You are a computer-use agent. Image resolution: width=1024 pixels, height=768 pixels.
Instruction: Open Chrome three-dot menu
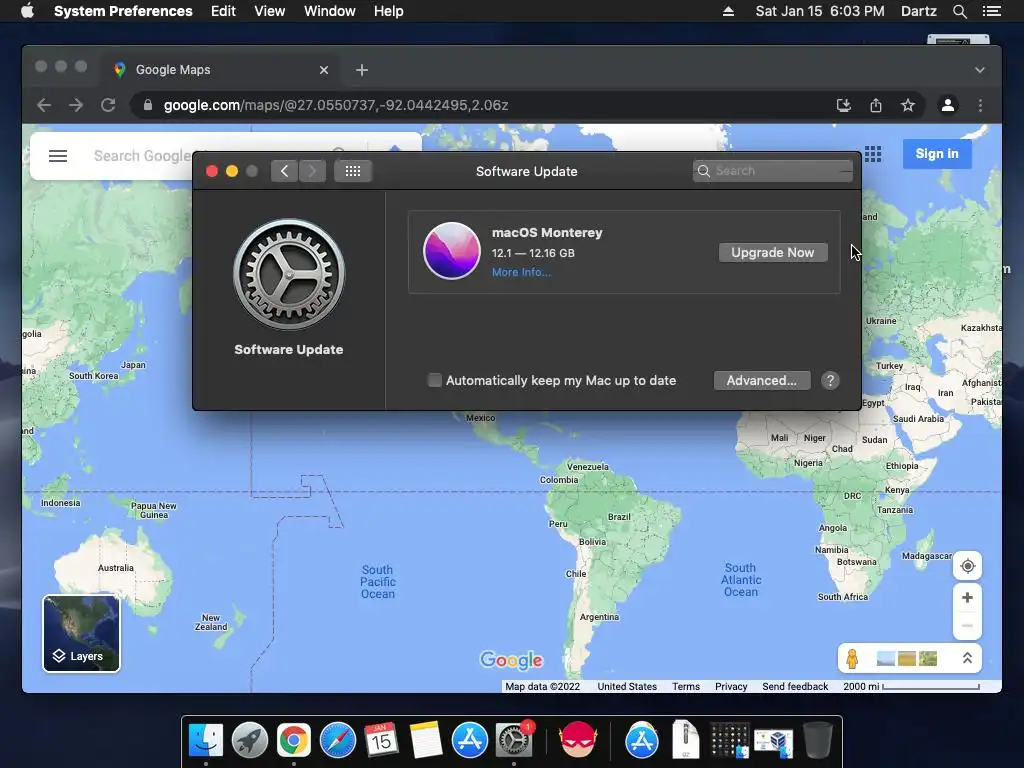click(x=980, y=105)
